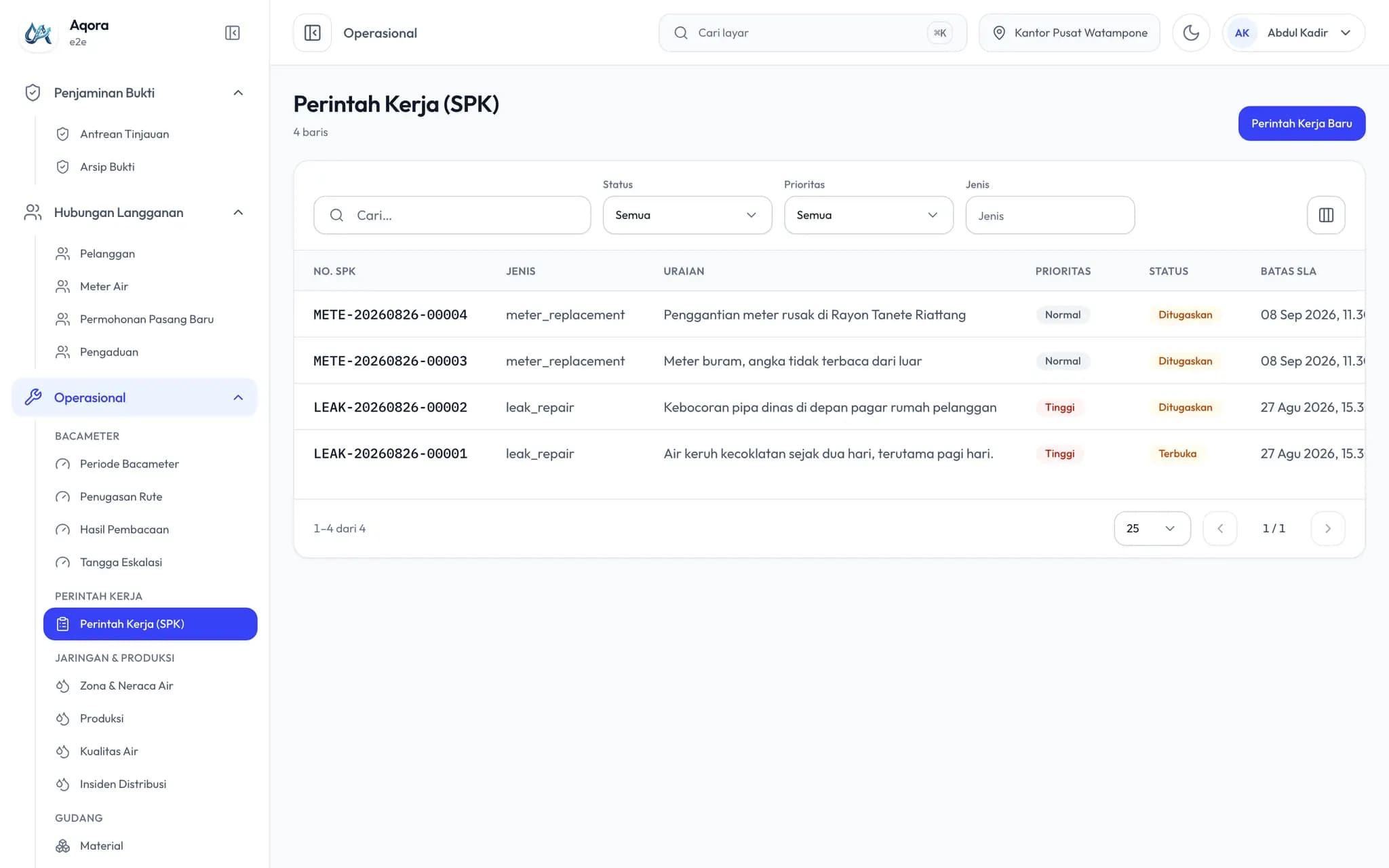Go to the next page arrow

pyautogui.click(x=1327, y=528)
